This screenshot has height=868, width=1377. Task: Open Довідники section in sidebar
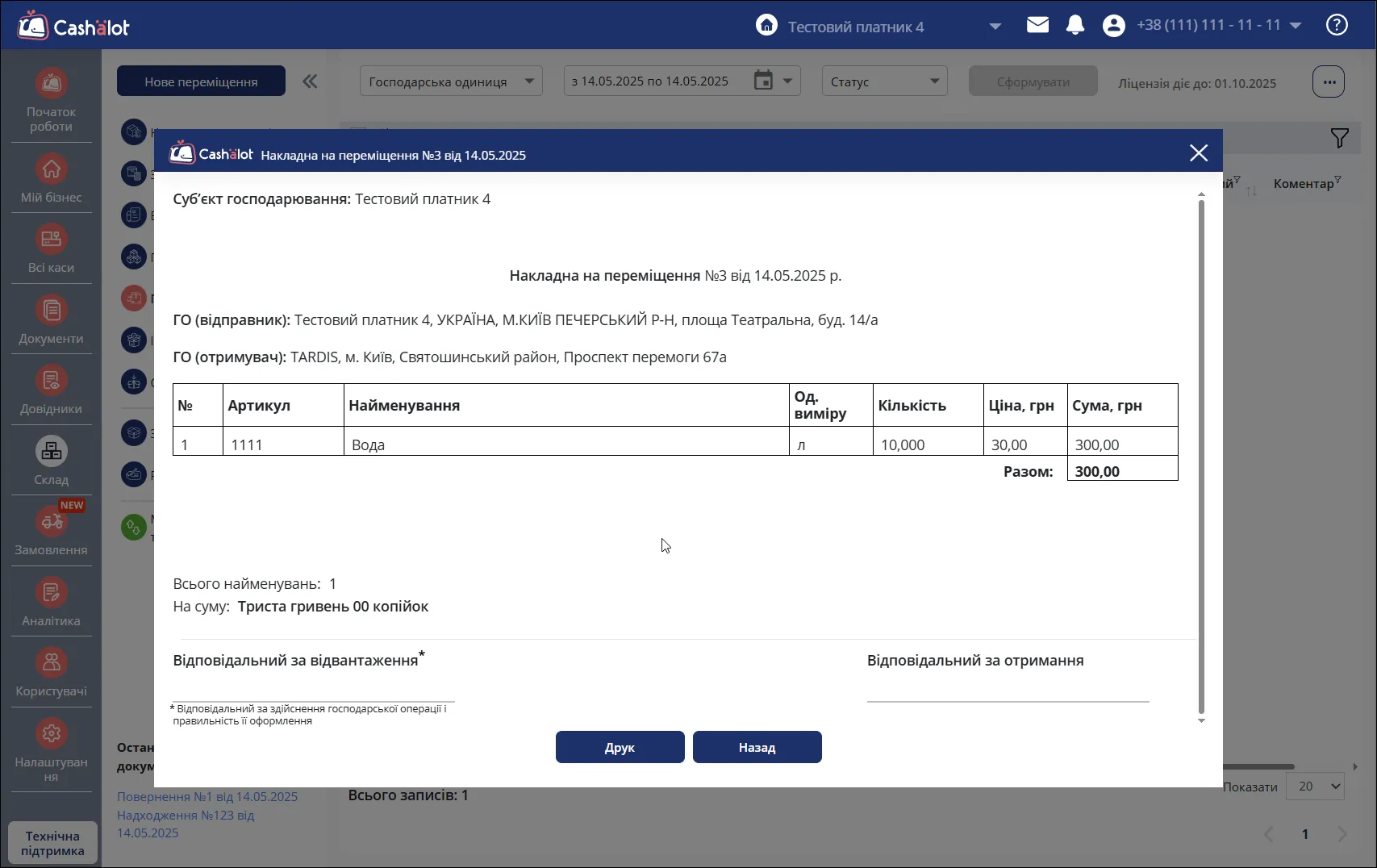51,390
